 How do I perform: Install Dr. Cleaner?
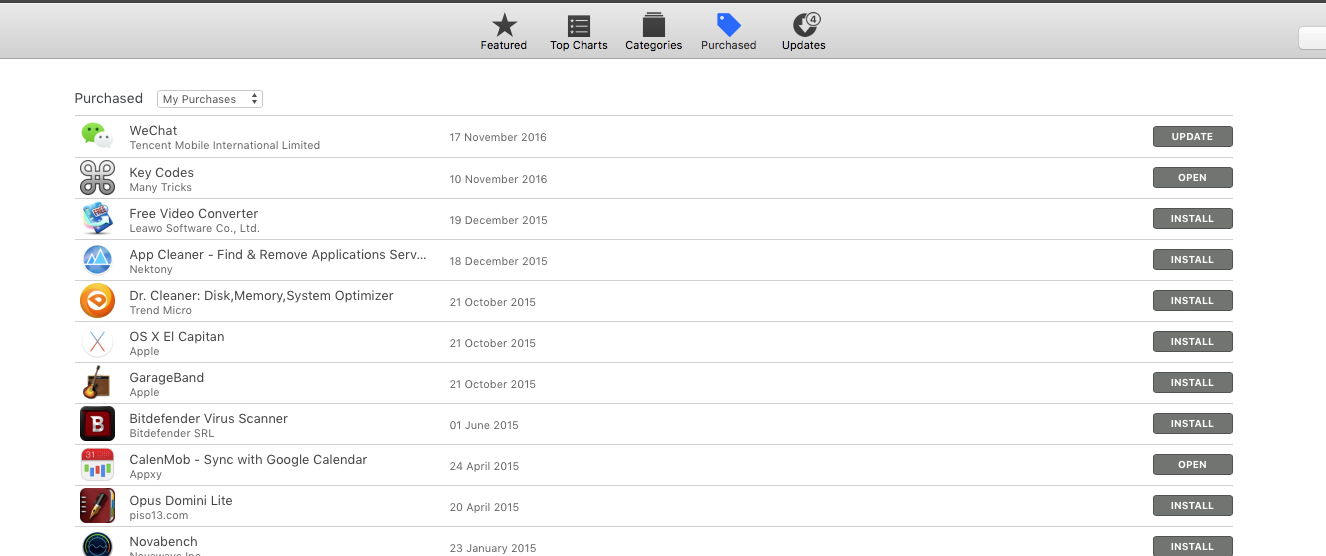[1192, 301]
